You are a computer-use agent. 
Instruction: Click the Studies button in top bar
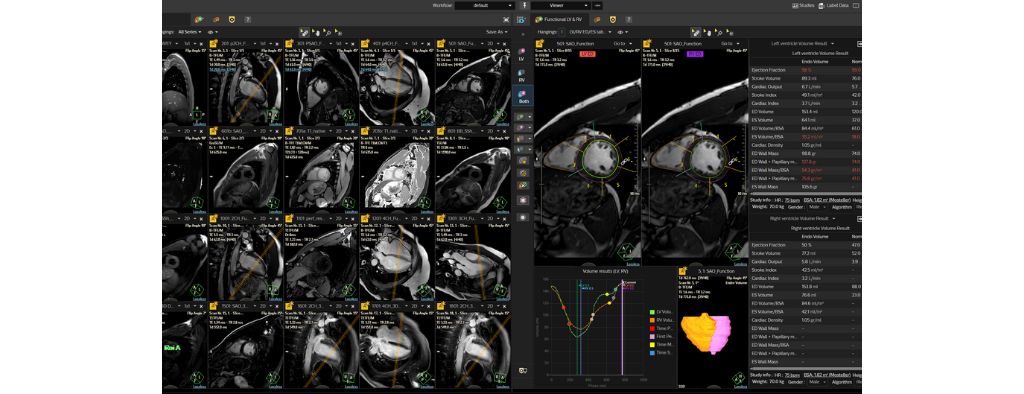[x=803, y=5]
